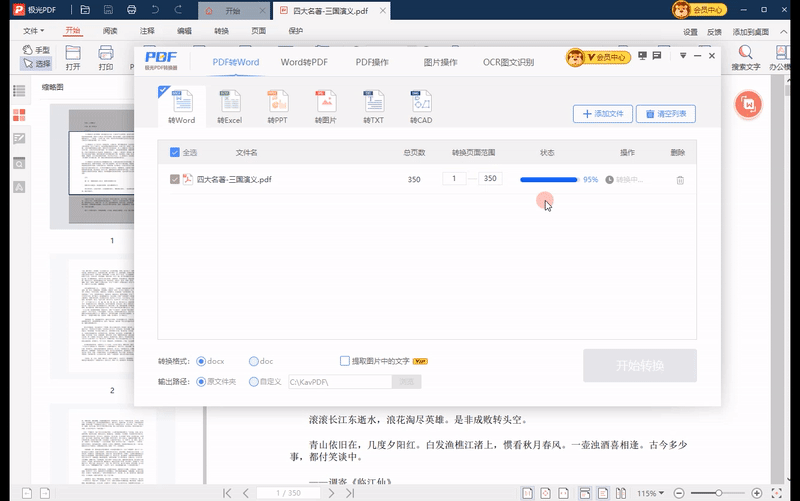Enable 提取图片中的文字 checkbox
This screenshot has height=501, width=800.
345,361
